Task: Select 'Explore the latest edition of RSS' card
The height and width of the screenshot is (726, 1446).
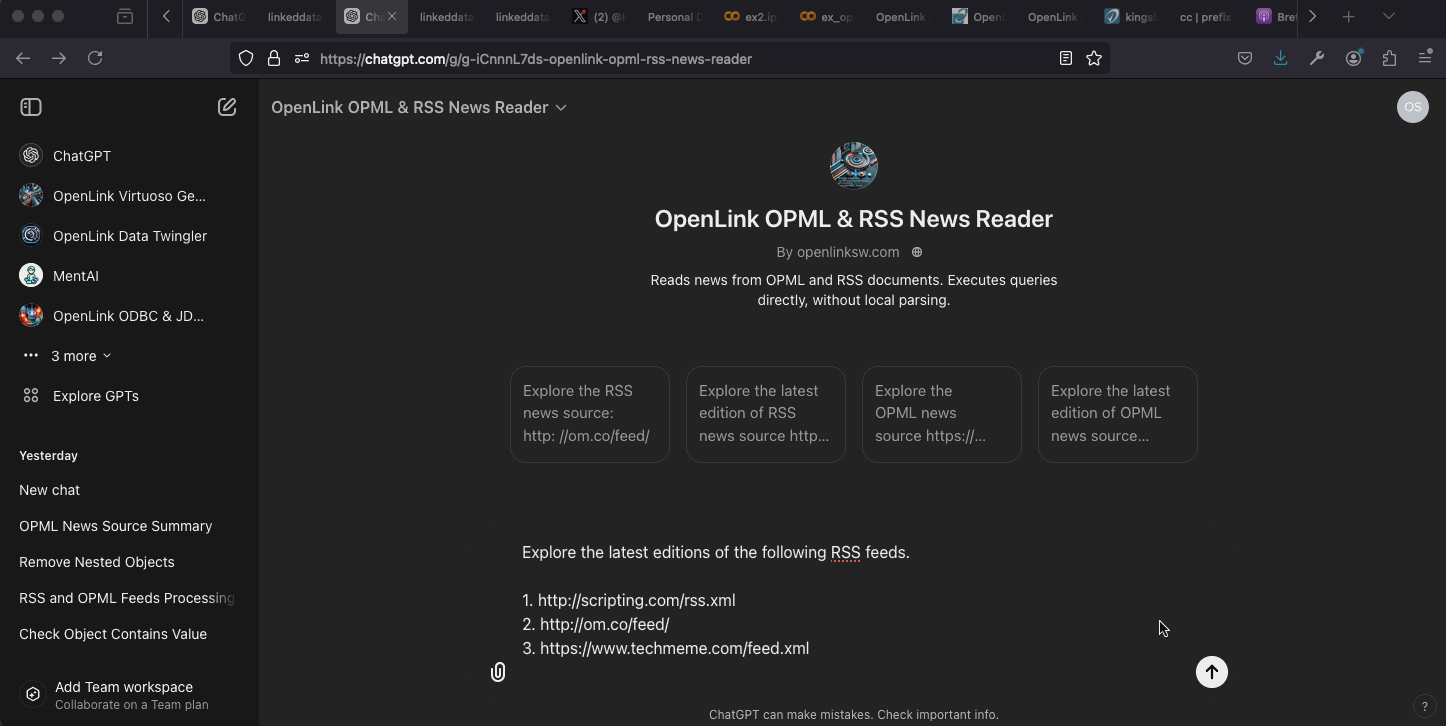Action: pyautogui.click(x=766, y=414)
